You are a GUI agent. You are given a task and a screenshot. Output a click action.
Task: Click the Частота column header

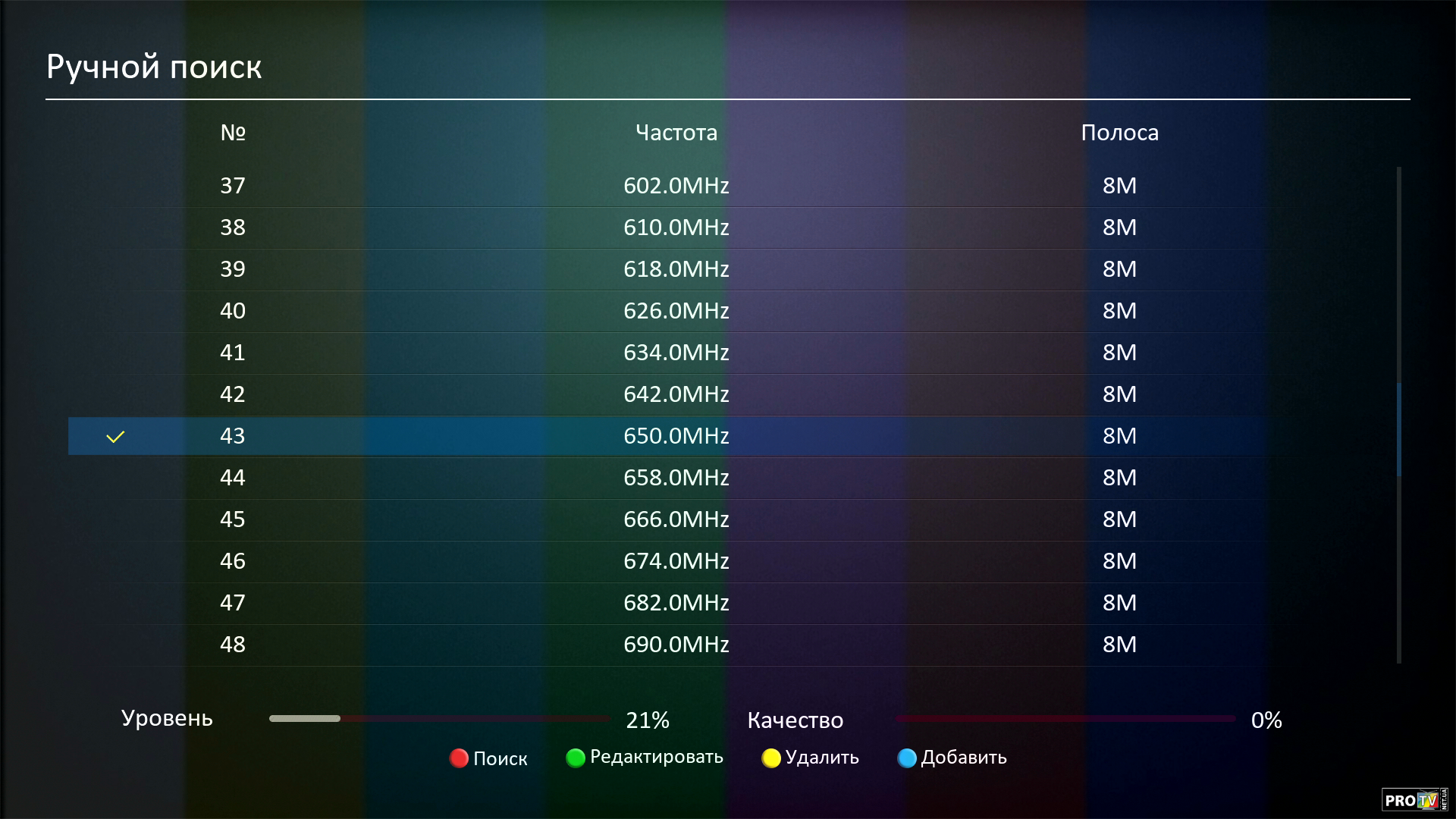pos(676,133)
